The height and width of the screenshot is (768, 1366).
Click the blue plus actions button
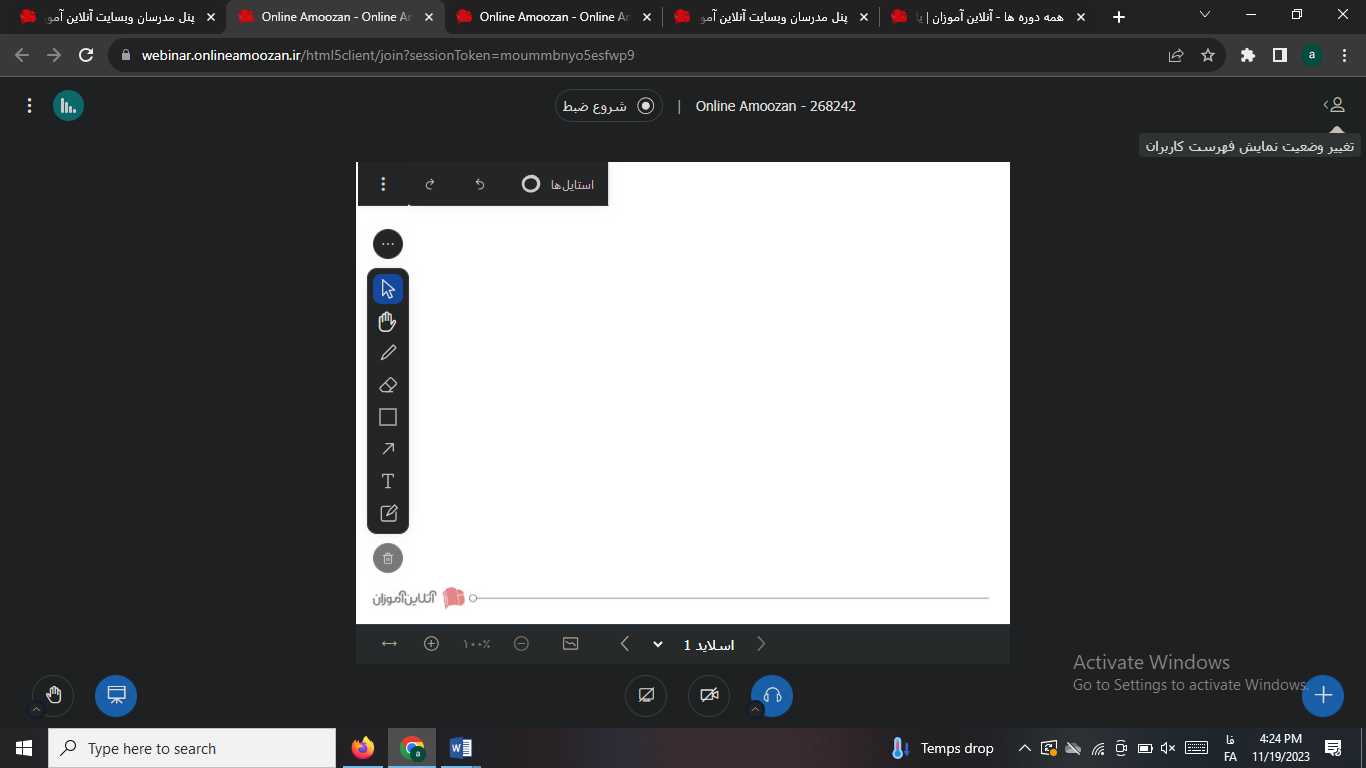click(x=1323, y=696)
